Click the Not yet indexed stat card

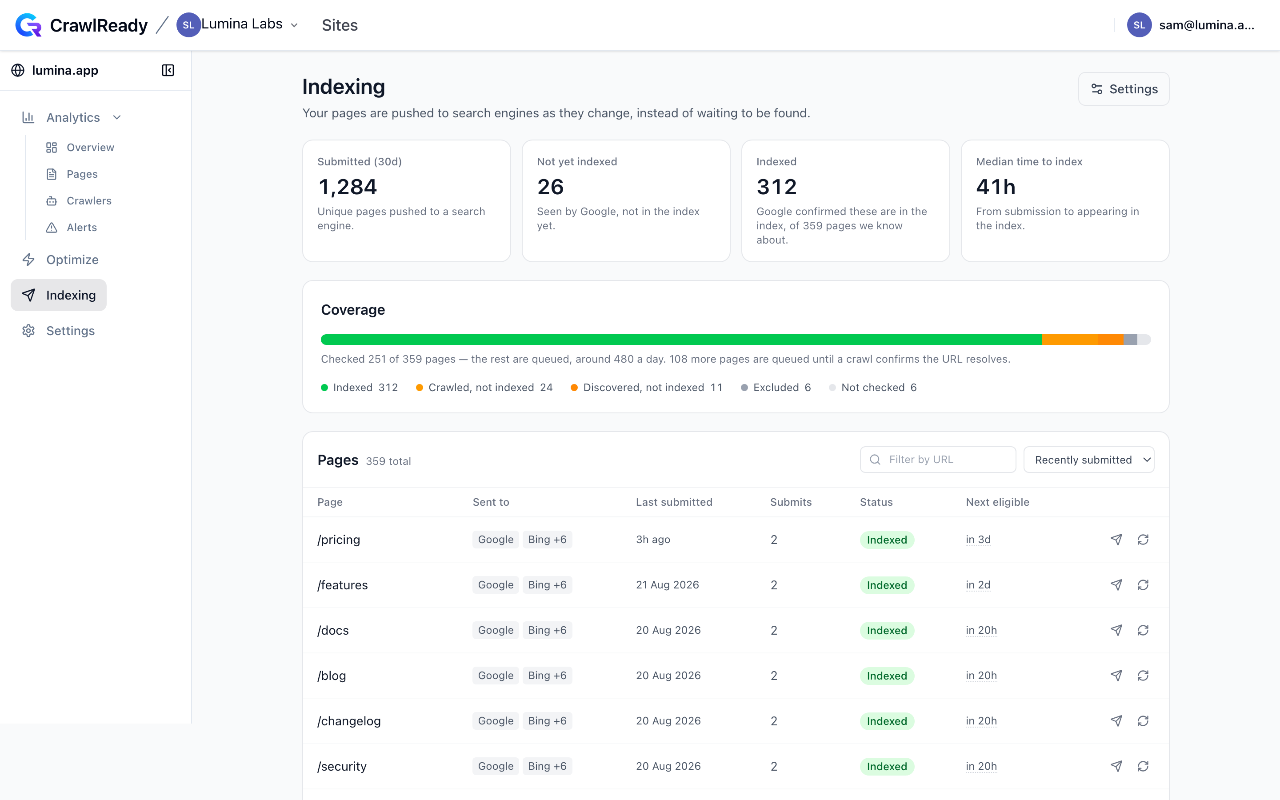(x=626, y=201)
